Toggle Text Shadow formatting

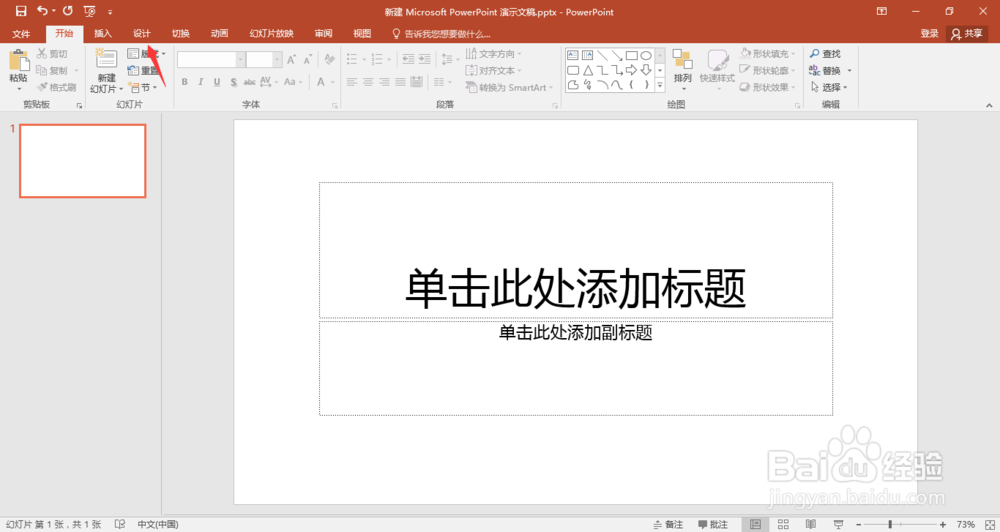(x=233, y=82)
